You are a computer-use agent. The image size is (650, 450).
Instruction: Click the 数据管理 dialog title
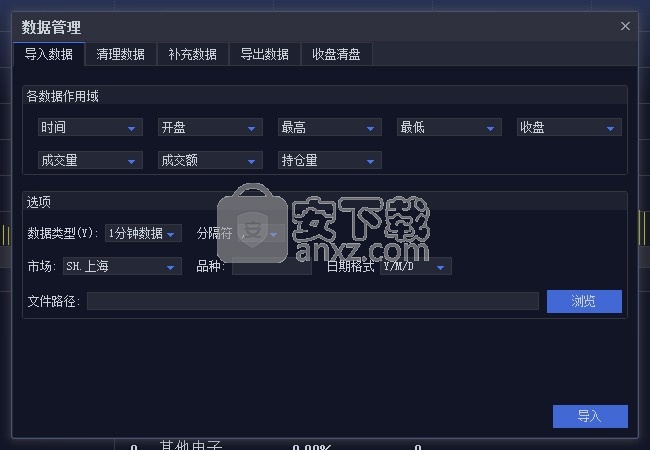coord(51,27)
